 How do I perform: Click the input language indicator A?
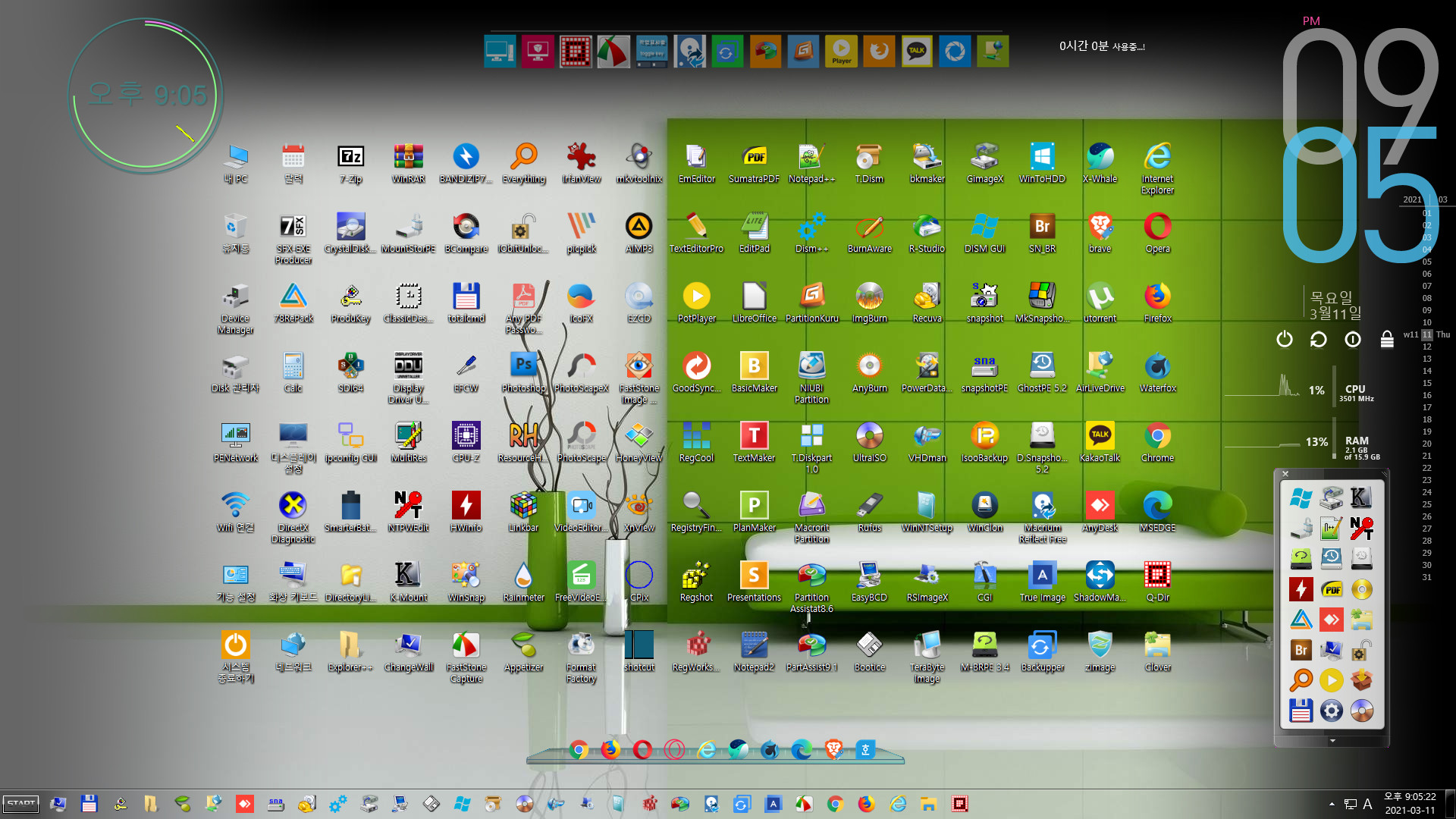point(1367,804)
